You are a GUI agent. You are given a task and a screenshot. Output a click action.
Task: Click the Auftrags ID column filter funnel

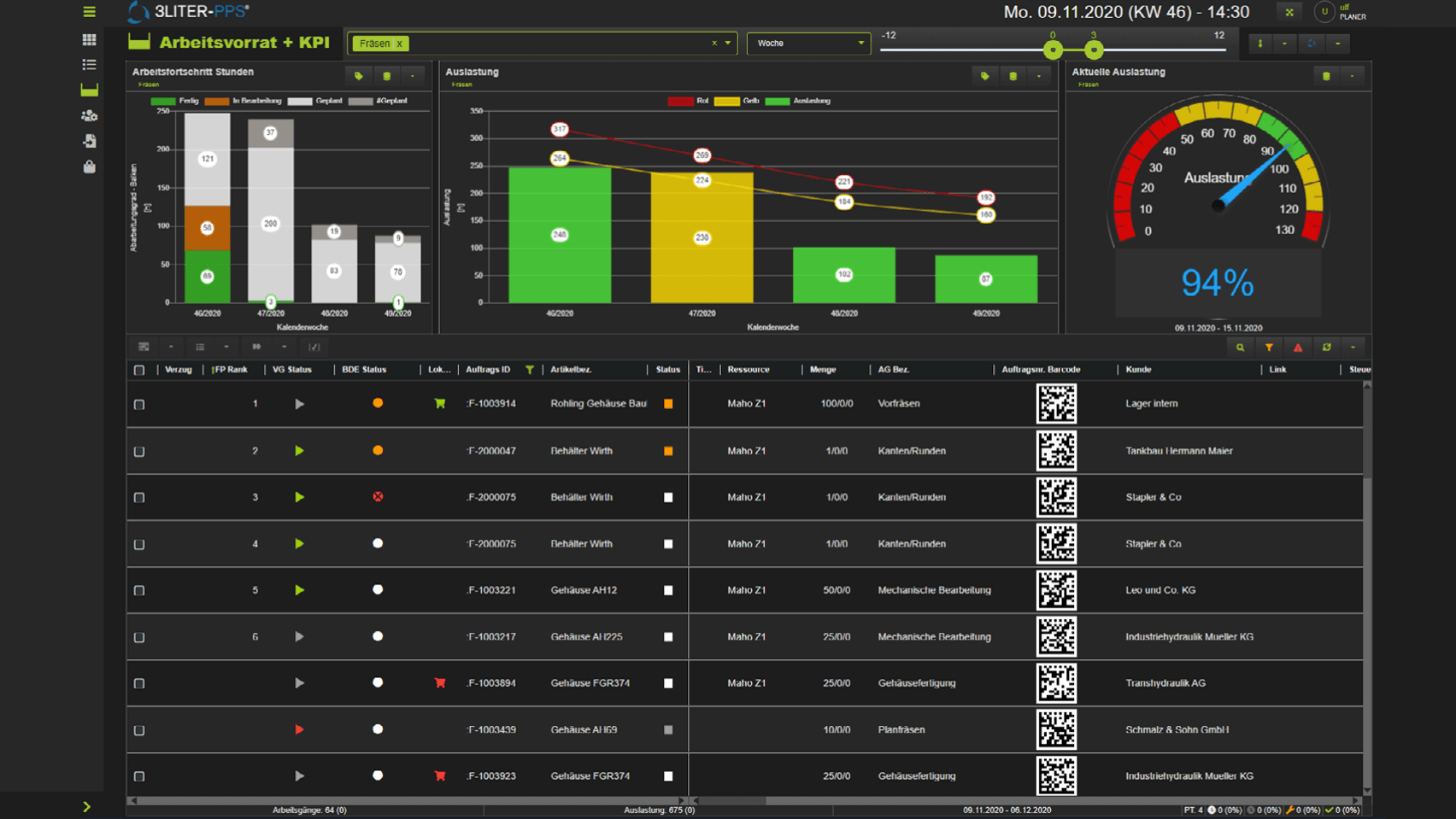(530, 370)
